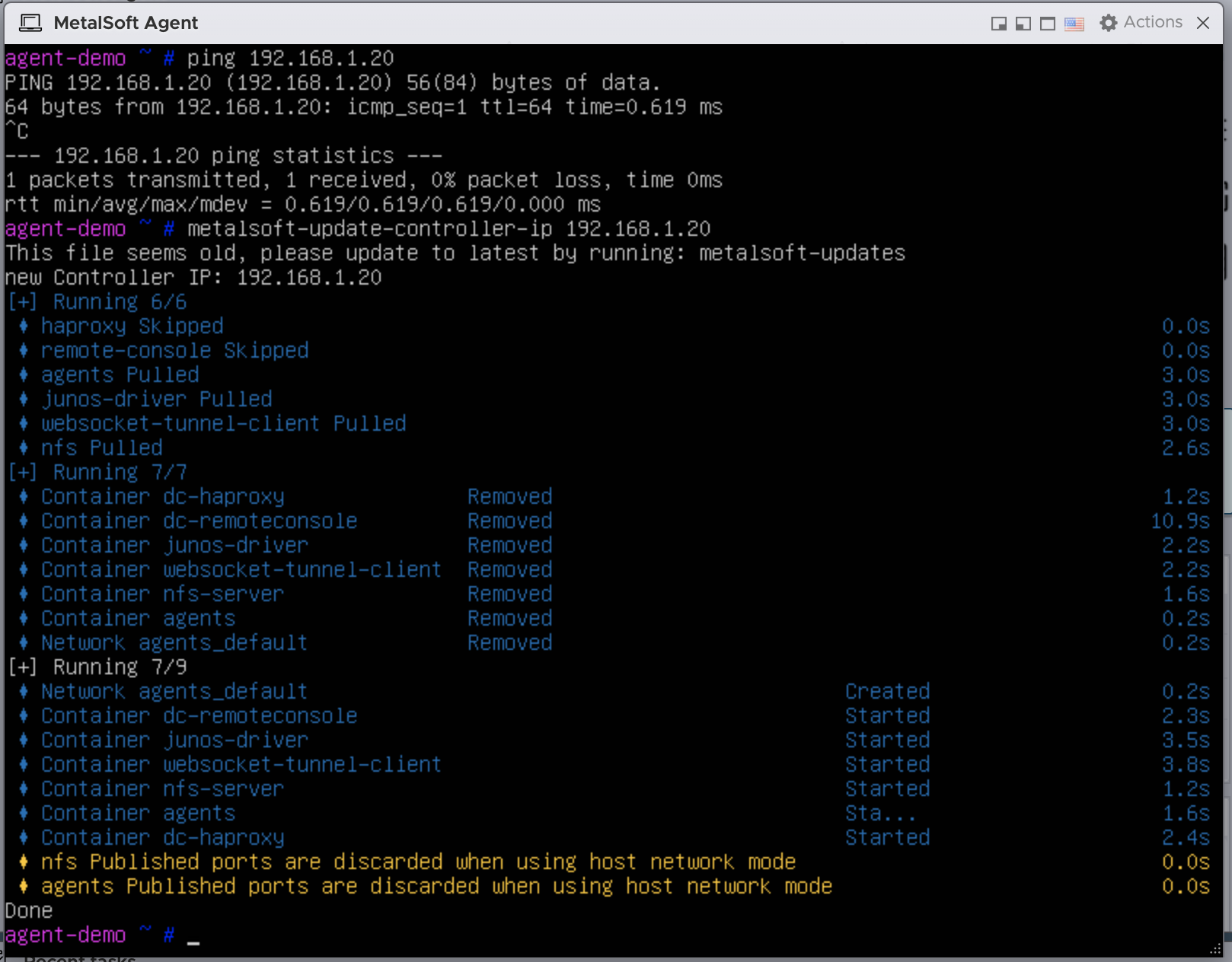Open the Actions dropdown menu

coord(1152,23)
